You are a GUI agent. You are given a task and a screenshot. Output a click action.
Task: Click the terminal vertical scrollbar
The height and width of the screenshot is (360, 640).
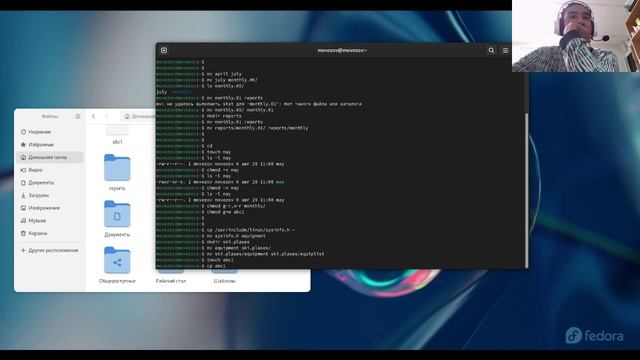(526, 190)
